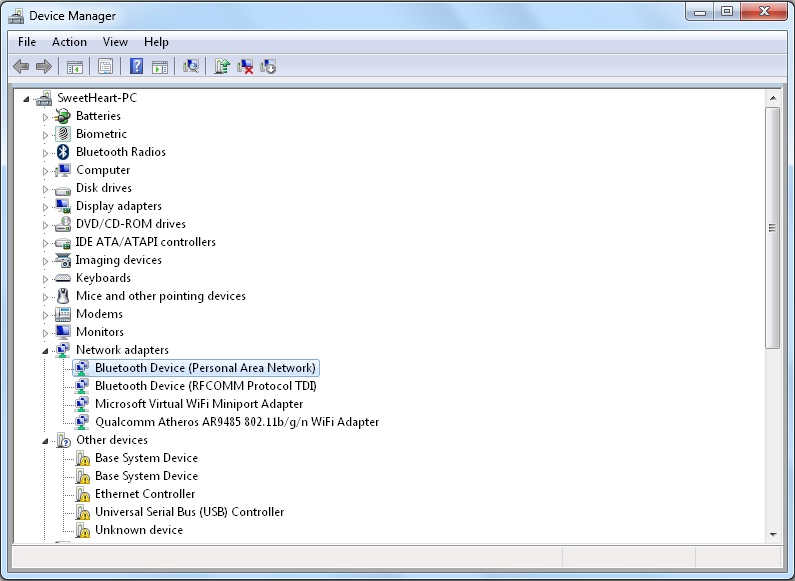Click the Forward arrow toolbar icon

[44, 66]
